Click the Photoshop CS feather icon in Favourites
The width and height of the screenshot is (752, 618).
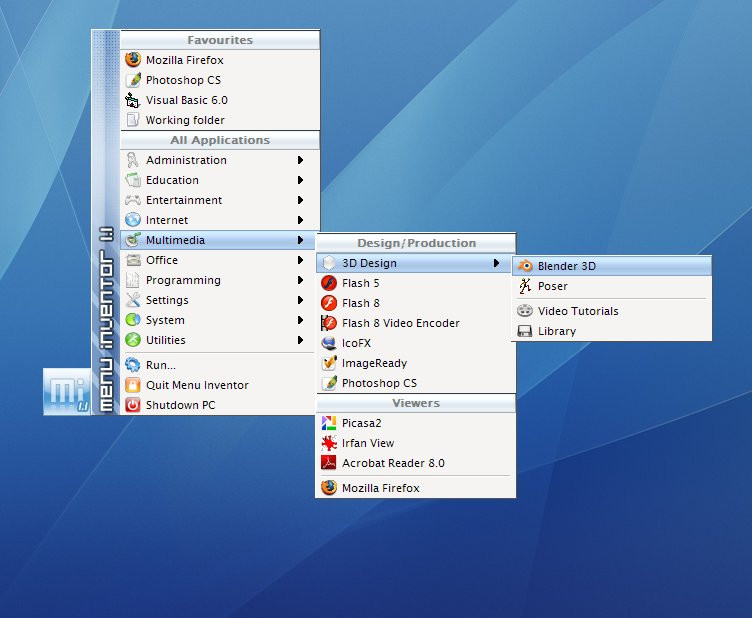tap(133, 80)
